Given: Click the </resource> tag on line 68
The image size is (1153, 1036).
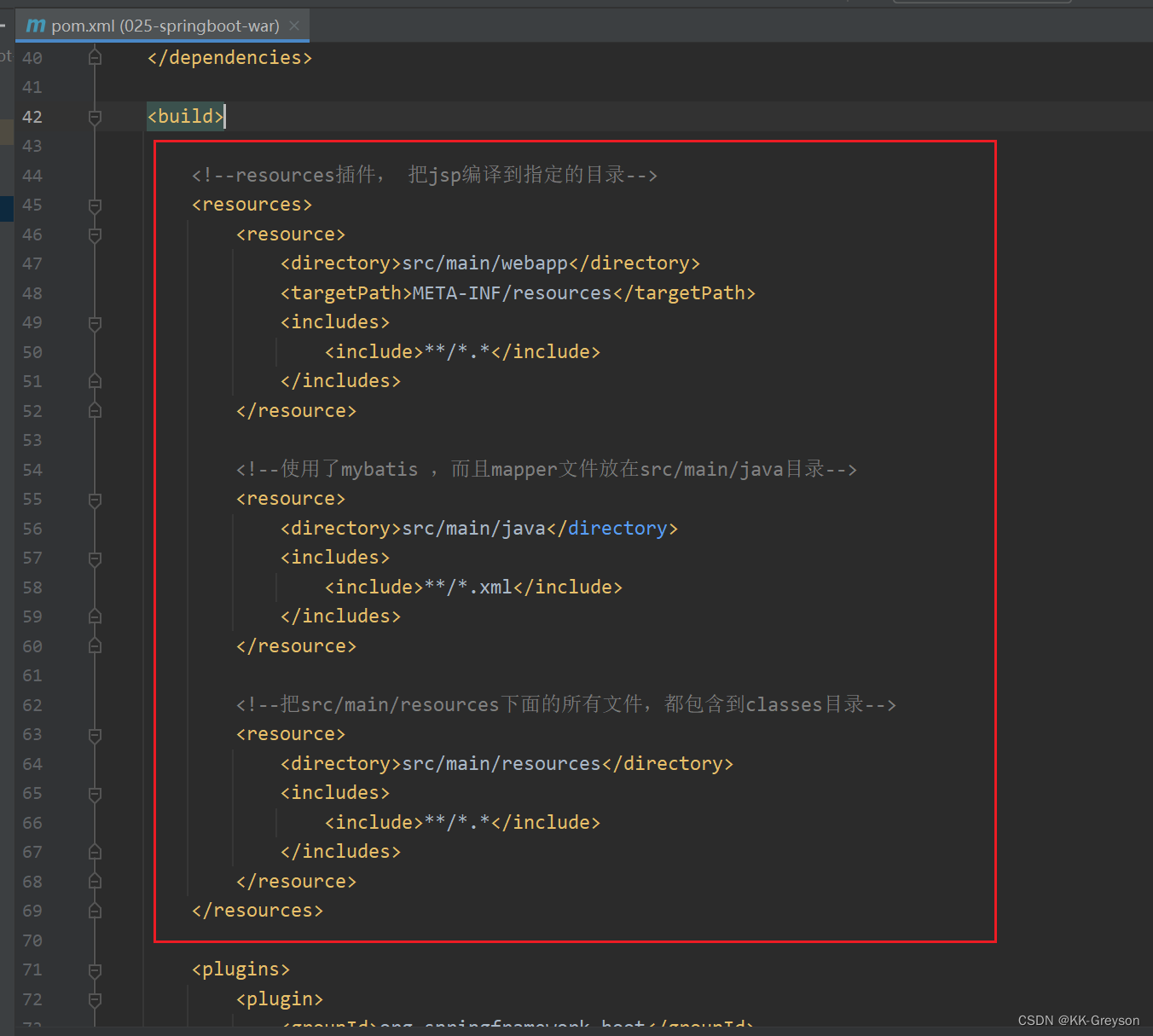Looking at the screenshot, I should click(x=296, y=882).
